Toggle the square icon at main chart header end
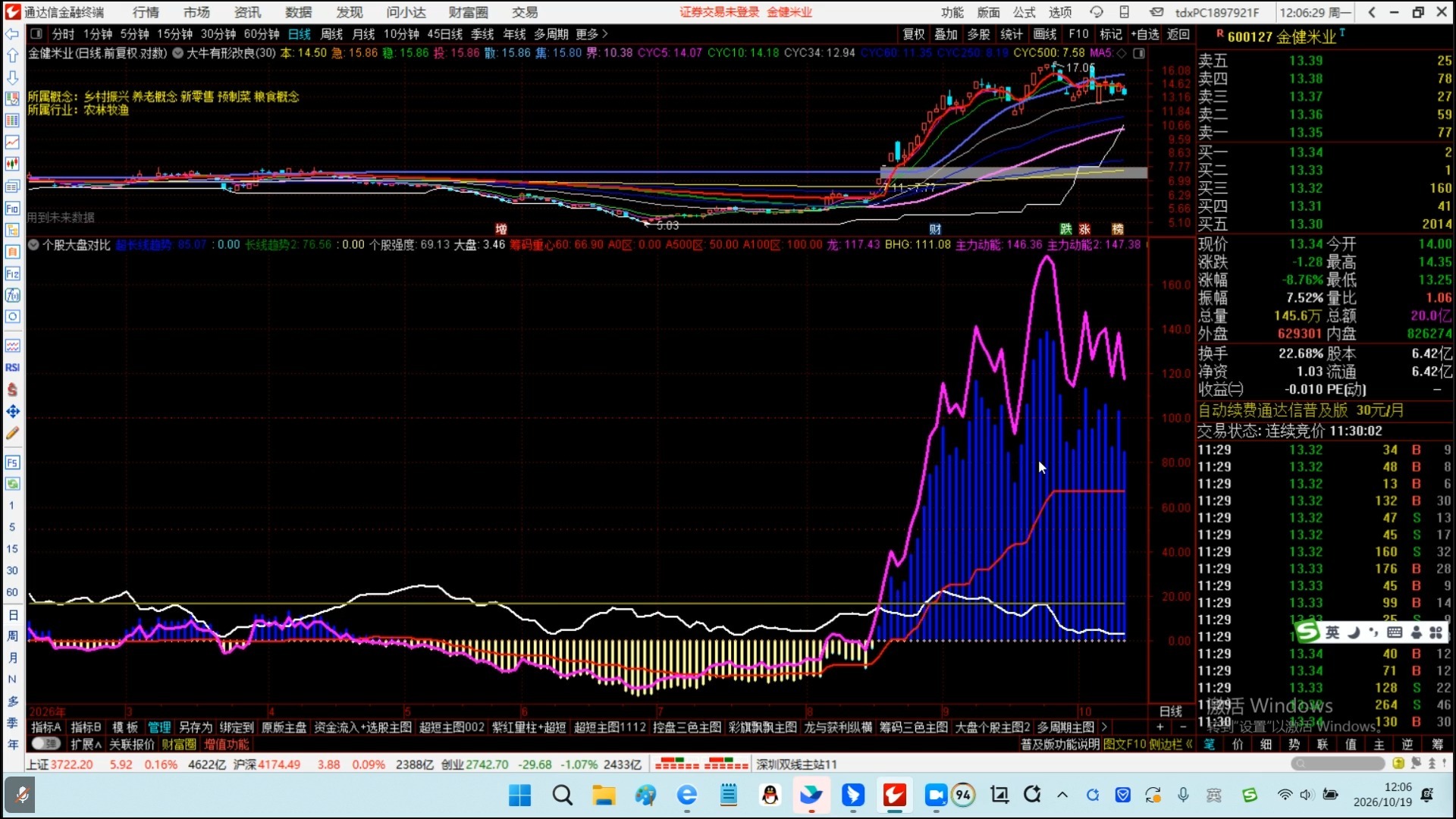 tap(1139, 53)
